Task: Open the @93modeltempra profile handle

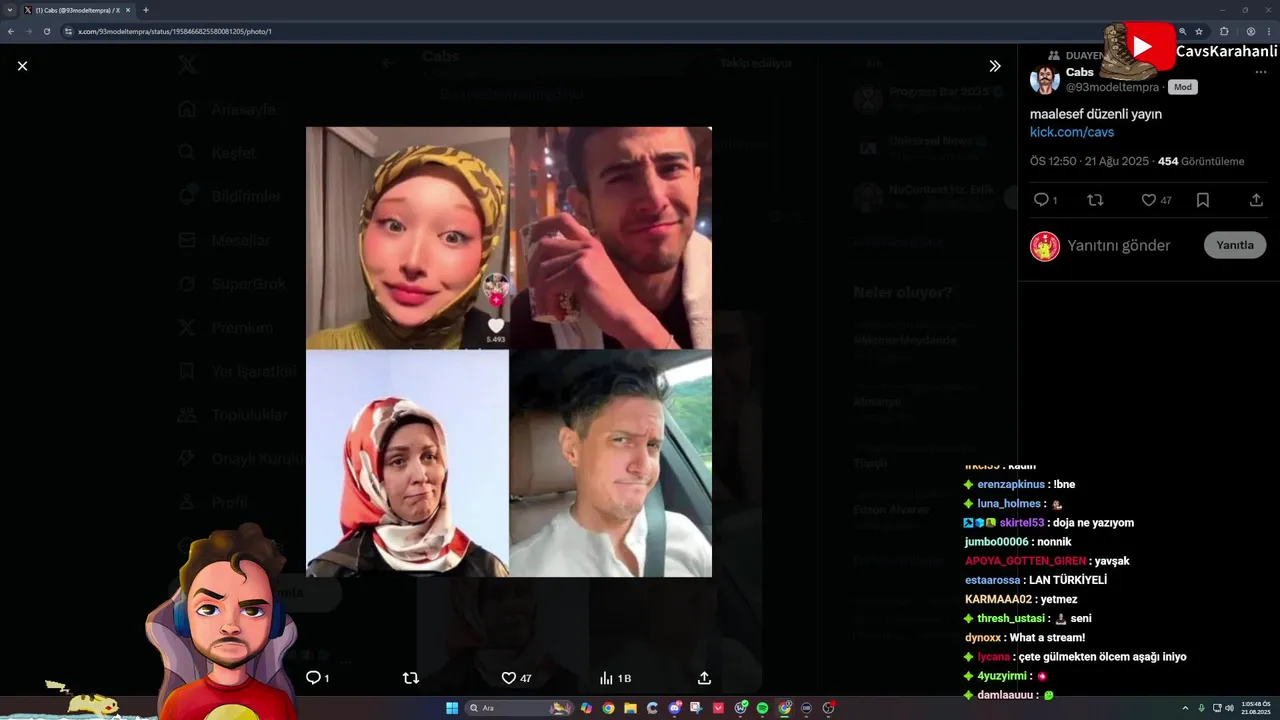Action: 1112,87
